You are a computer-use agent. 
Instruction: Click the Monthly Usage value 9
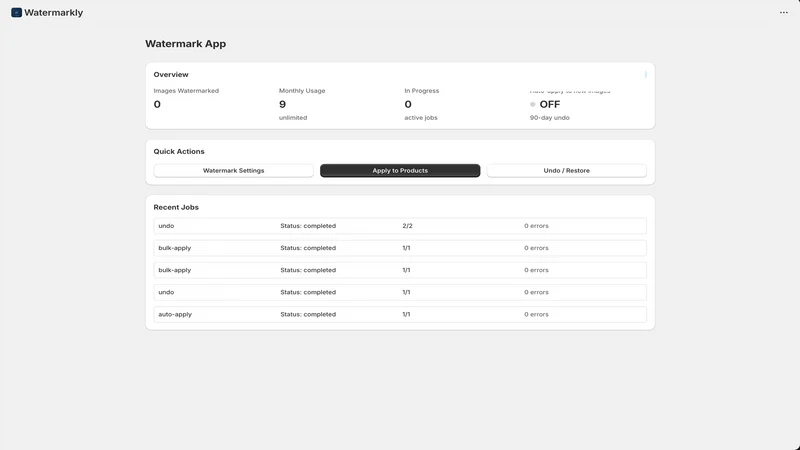(x=282, y=104)
